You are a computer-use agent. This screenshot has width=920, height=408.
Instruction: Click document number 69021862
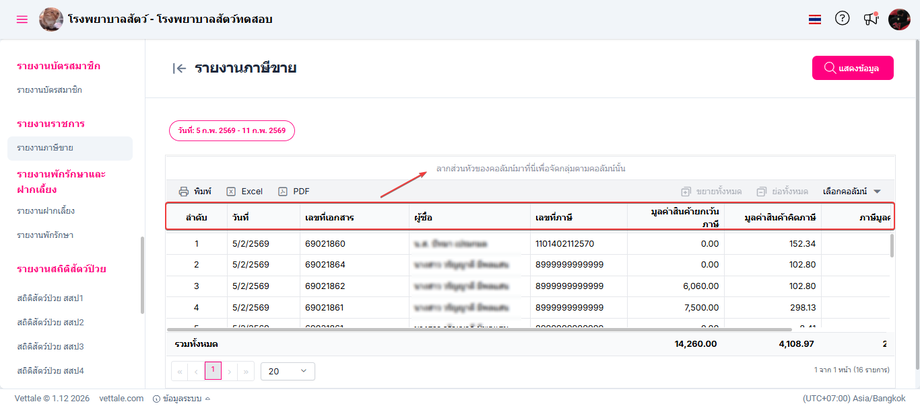325,286
